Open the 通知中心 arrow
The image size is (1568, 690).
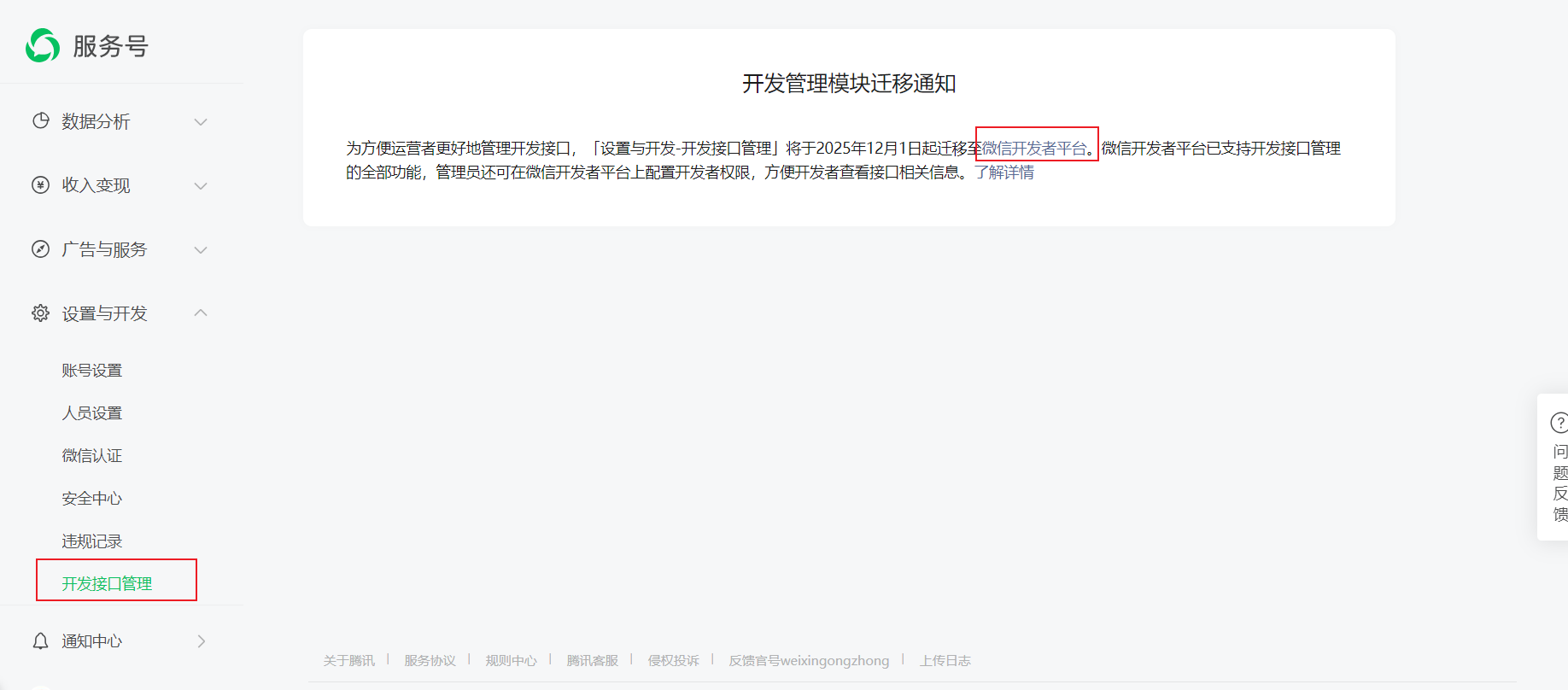tap(202, 641)
